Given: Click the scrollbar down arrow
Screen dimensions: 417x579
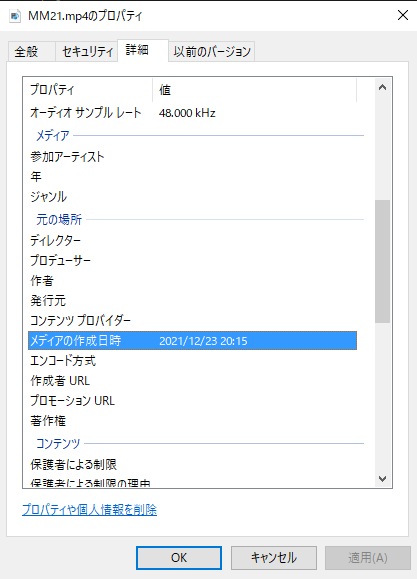Looking at the screenshot, I should point(383,479).
